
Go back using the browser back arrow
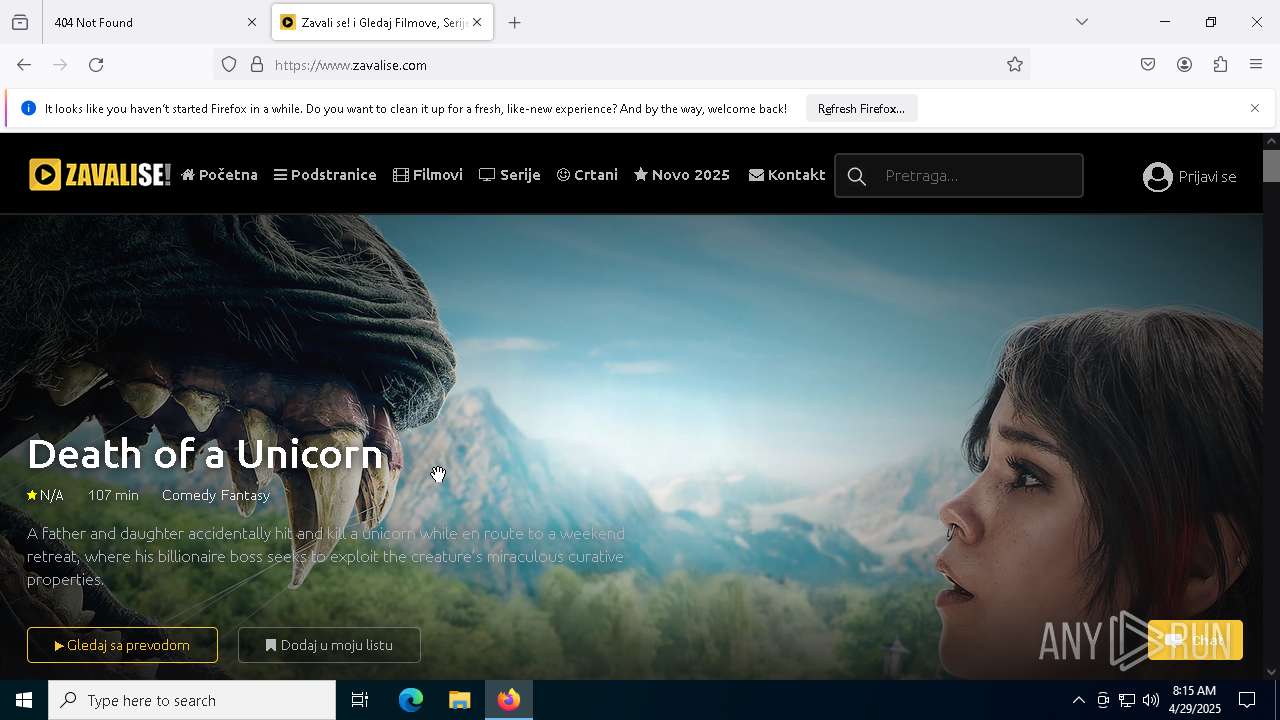tap(24, 65)
